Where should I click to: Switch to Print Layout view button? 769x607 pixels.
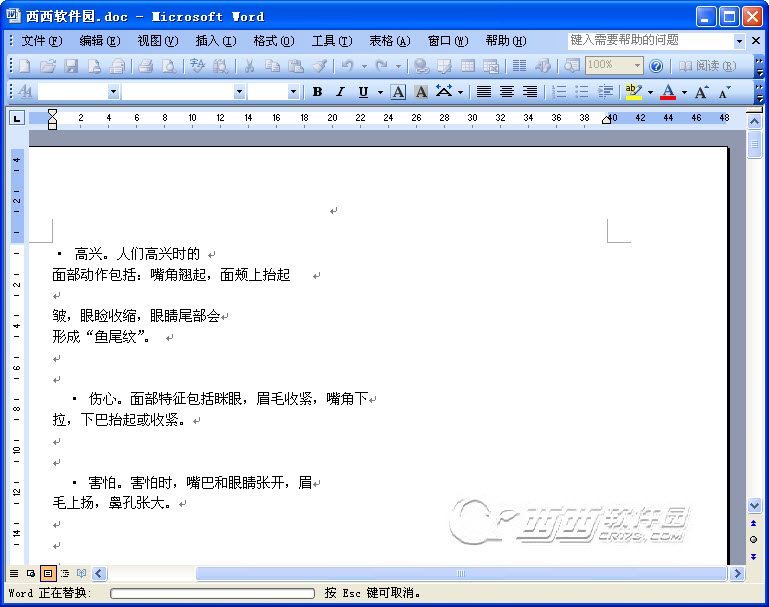48,573
